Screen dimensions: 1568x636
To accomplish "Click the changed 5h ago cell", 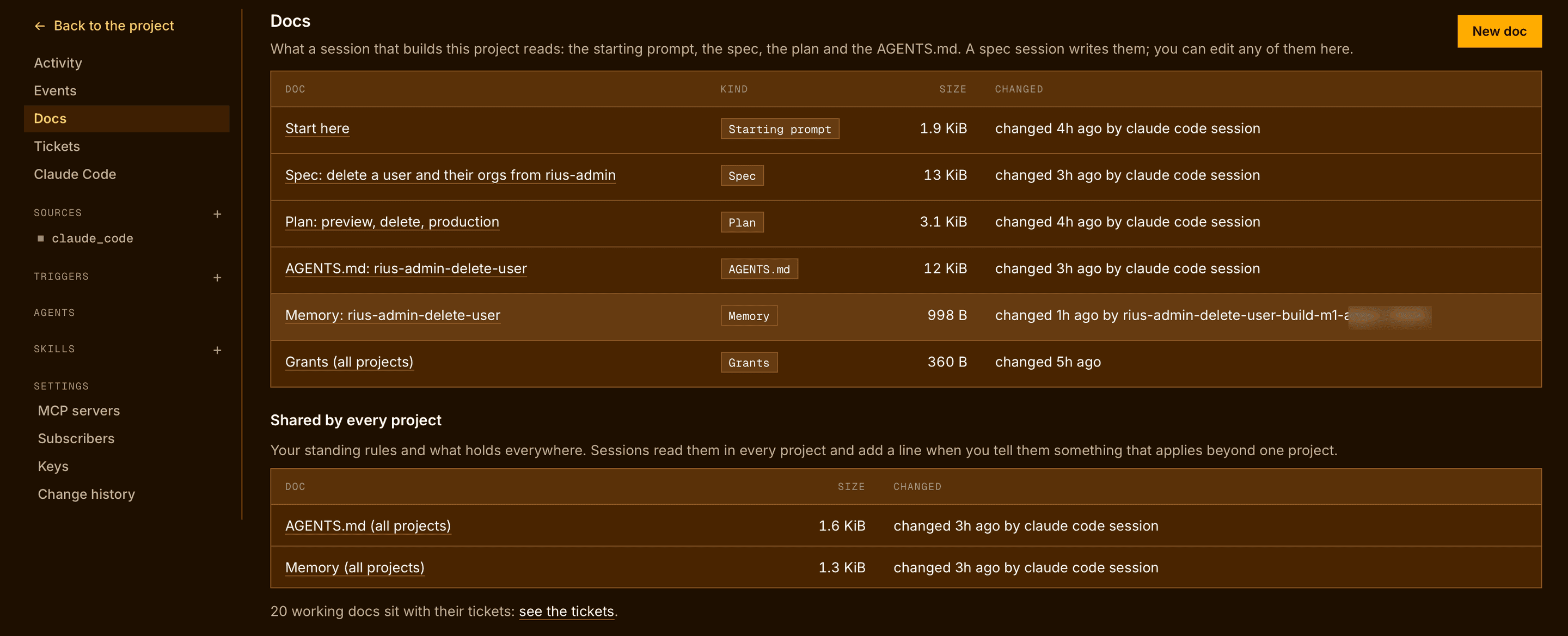I will coord(1048,362).
